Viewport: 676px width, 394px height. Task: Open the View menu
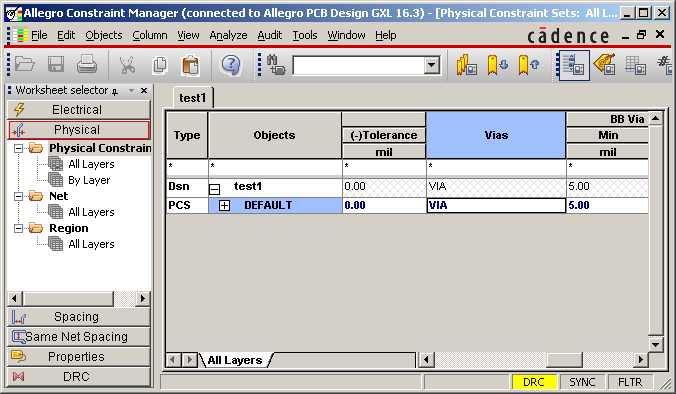(188, 35)
